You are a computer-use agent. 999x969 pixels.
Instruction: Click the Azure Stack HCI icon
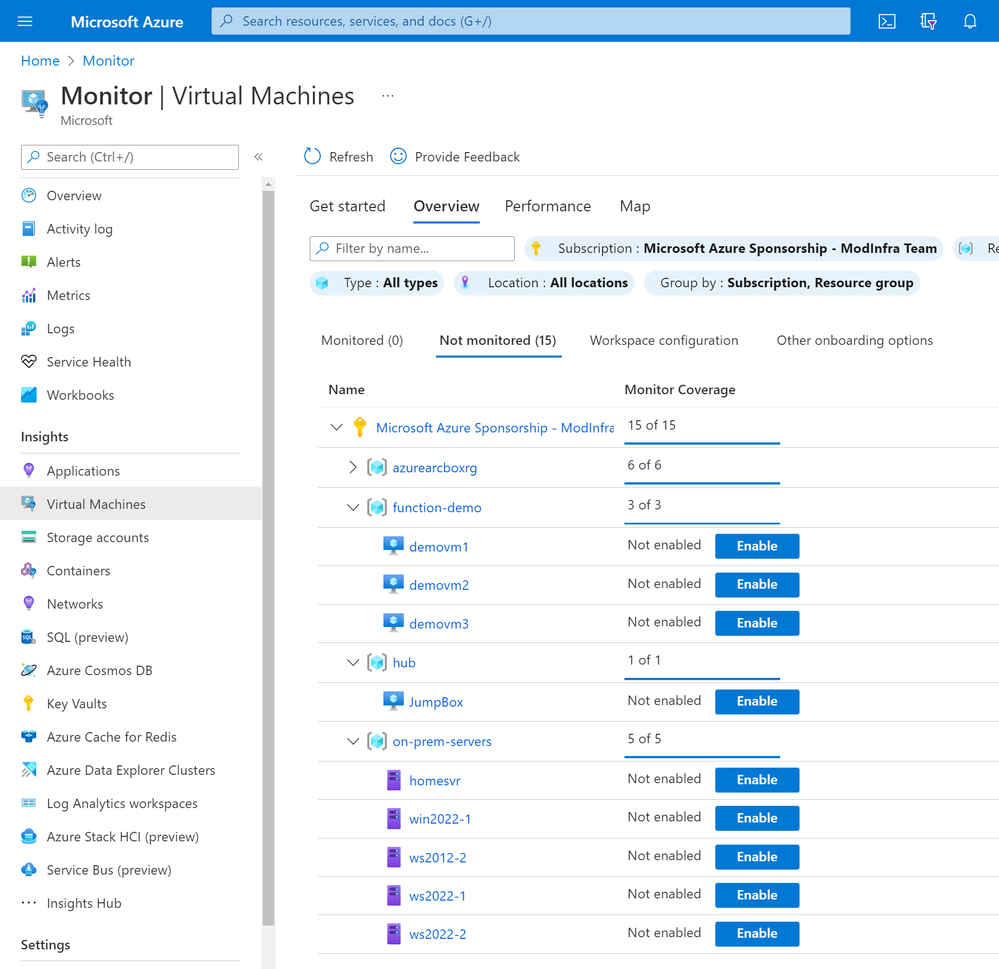[x=29, y=836]
